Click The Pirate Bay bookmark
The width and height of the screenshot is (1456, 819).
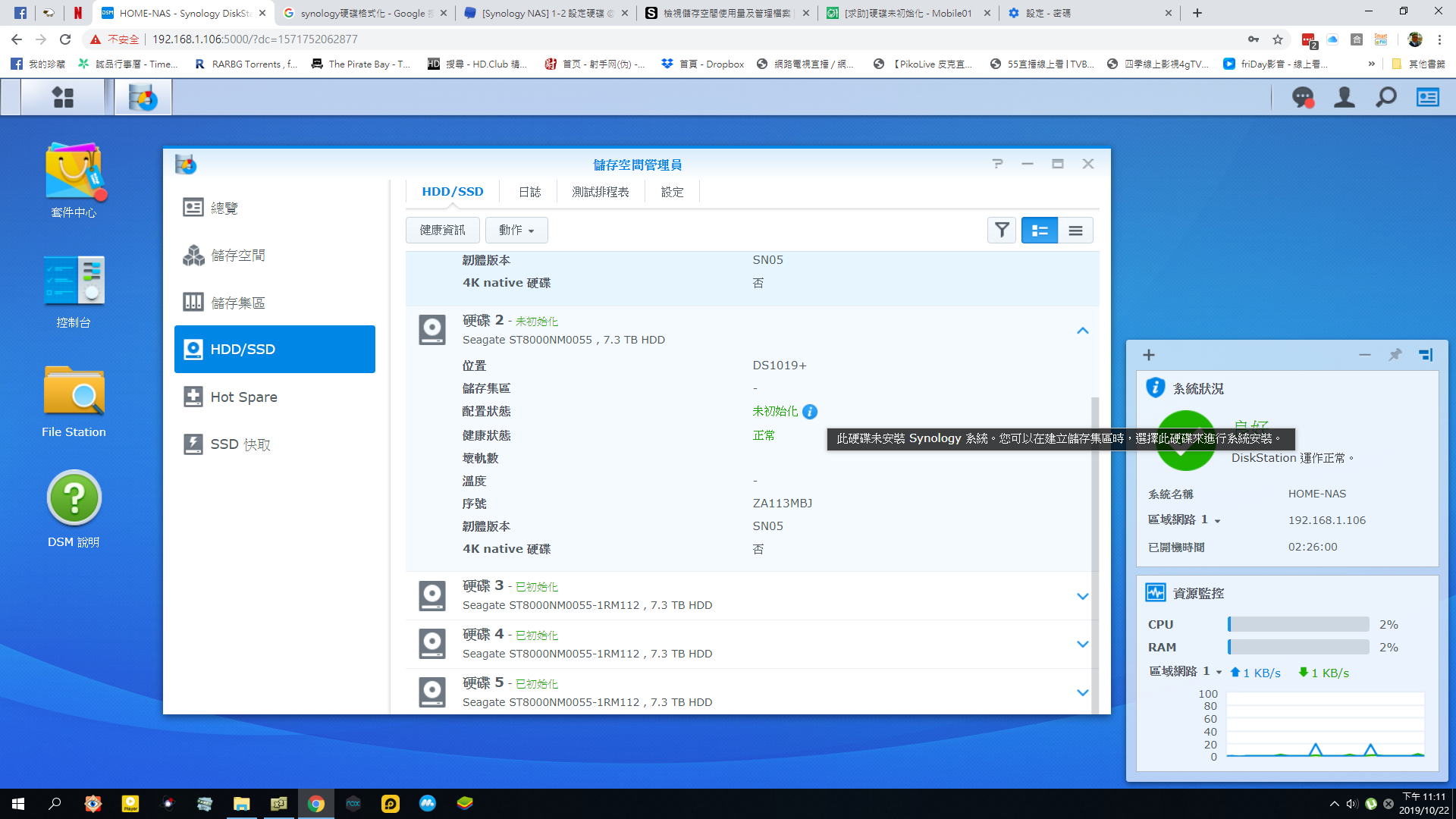[361, 64]
